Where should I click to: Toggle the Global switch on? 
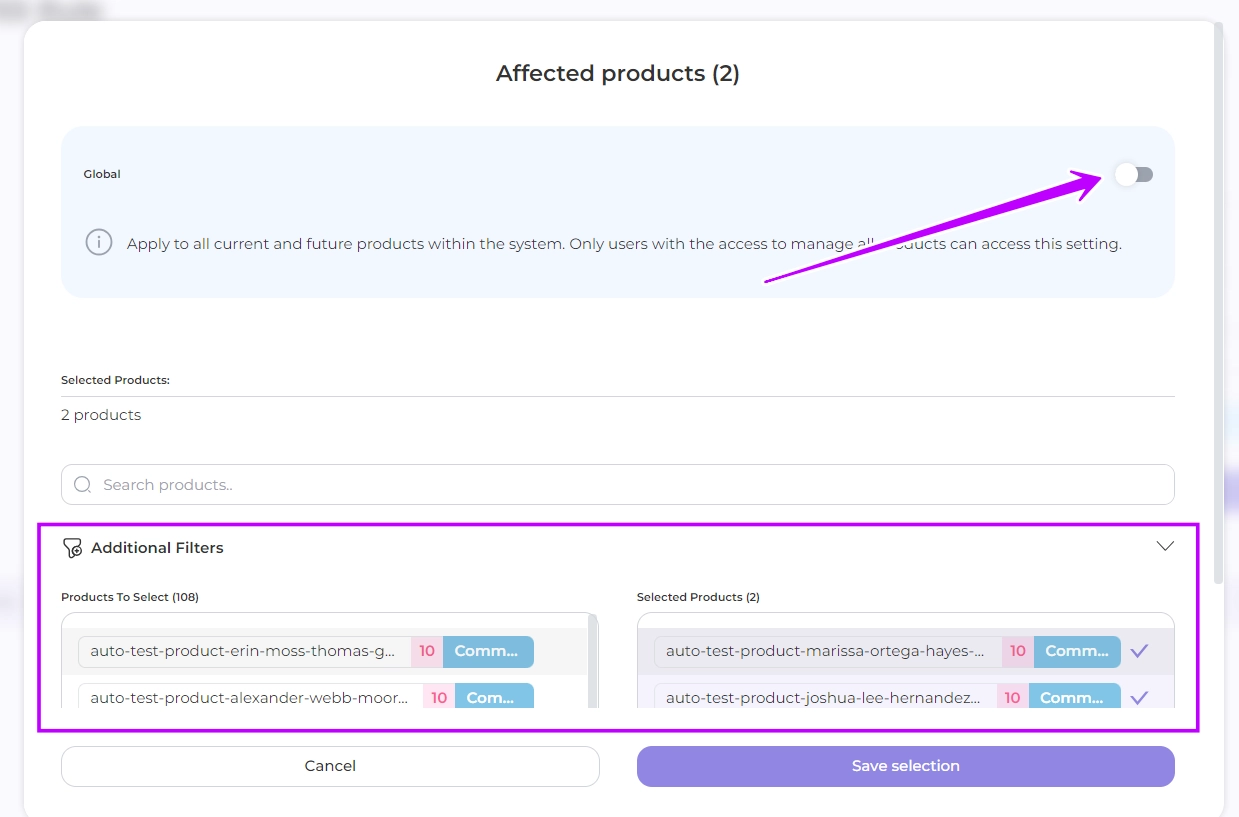pos(1134,175)
